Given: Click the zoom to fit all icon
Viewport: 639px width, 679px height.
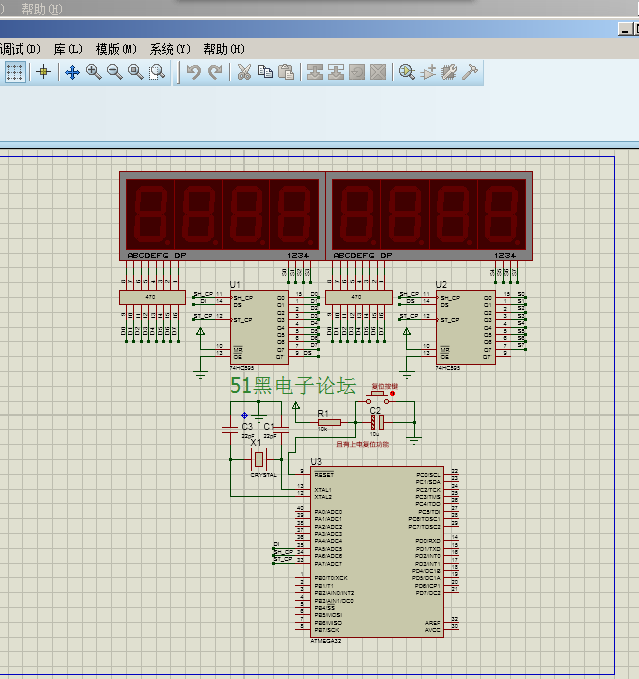Looking at the screenshot, I should point(135,72).
